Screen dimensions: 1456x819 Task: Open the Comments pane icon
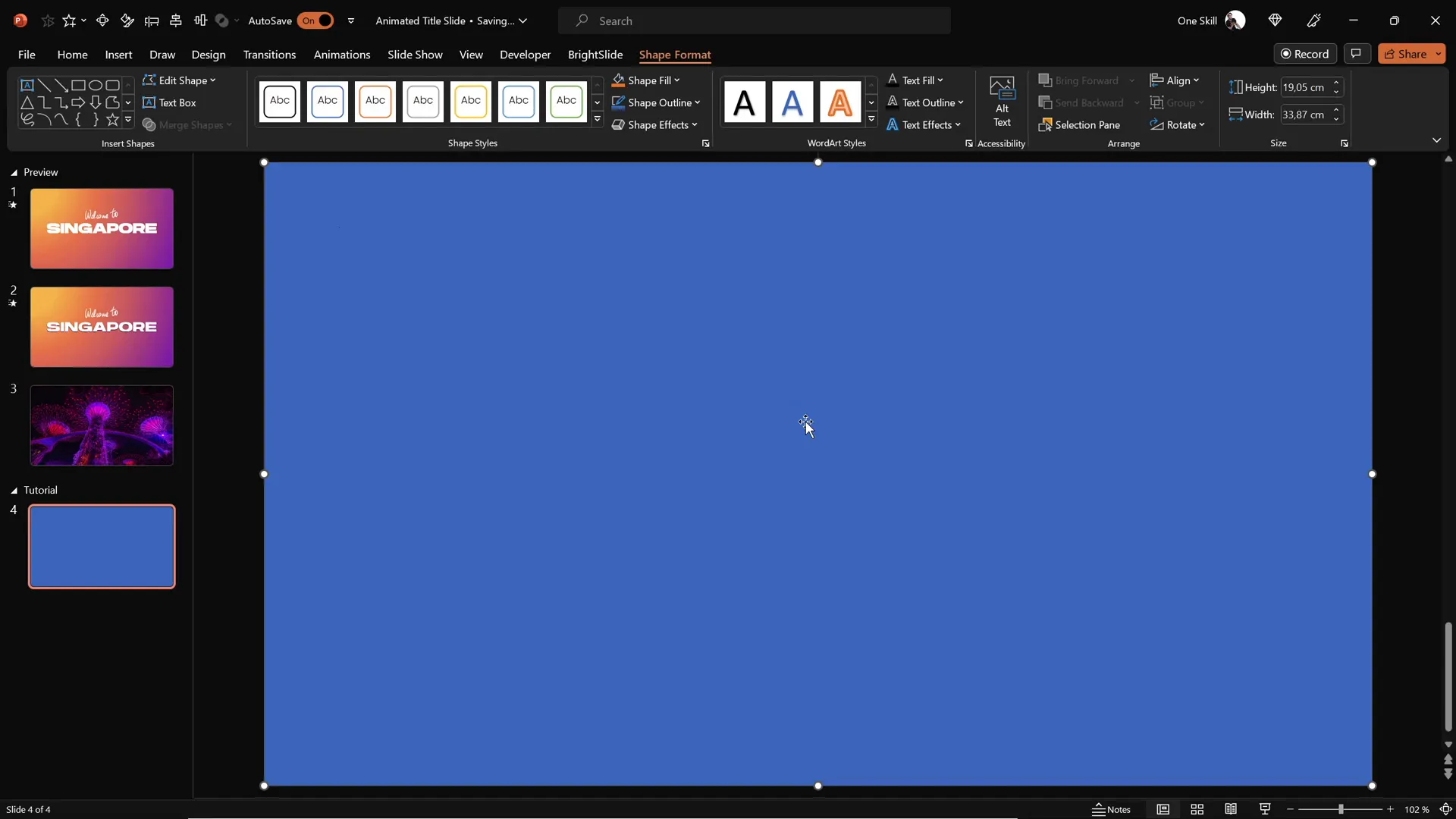tap(1357, 53)
